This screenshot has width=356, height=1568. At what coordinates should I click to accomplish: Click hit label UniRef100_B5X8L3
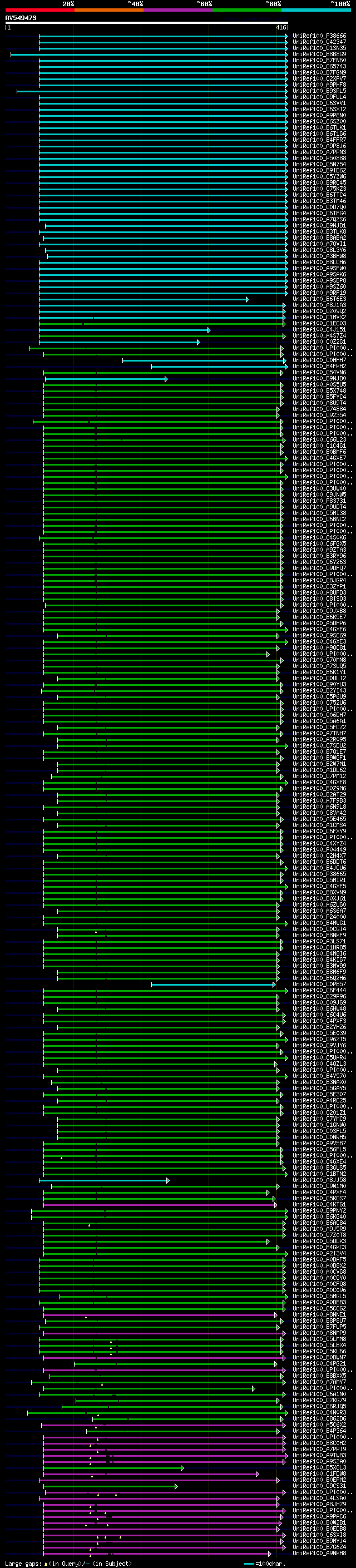[319, 1467]
